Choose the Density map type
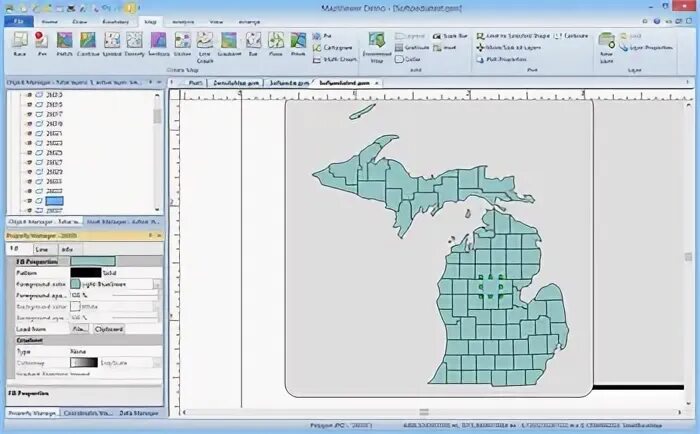Viewport: 700px width, 434px height. (x=134, y=44)
